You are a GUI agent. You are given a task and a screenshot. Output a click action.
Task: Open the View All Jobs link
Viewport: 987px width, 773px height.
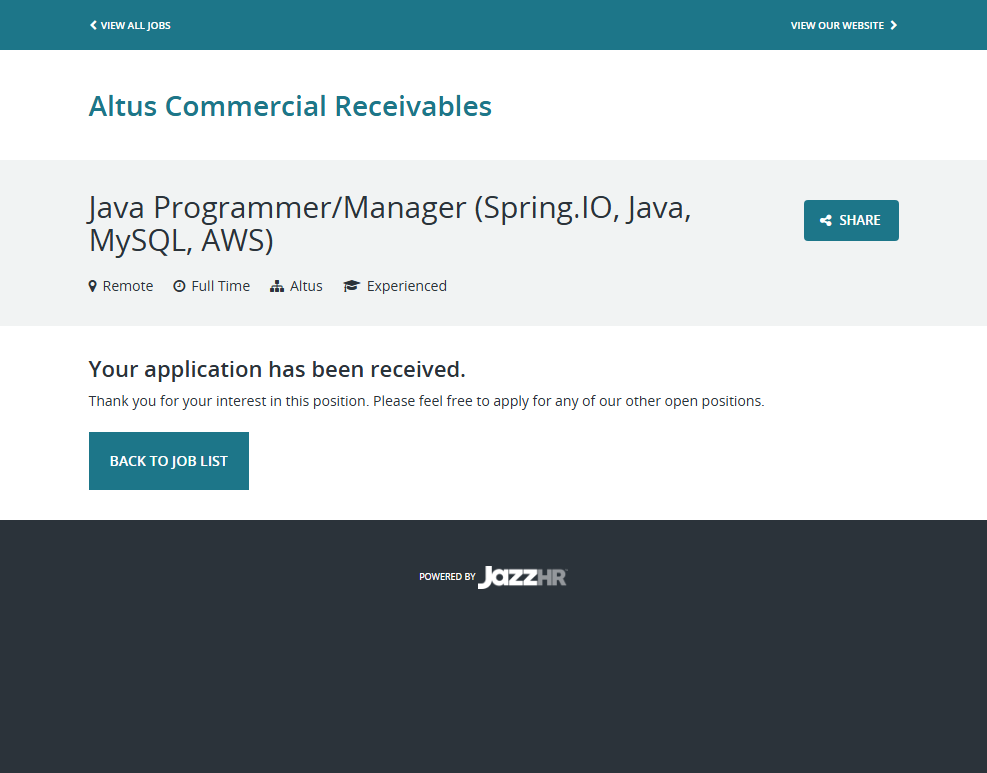pos(135,25)
